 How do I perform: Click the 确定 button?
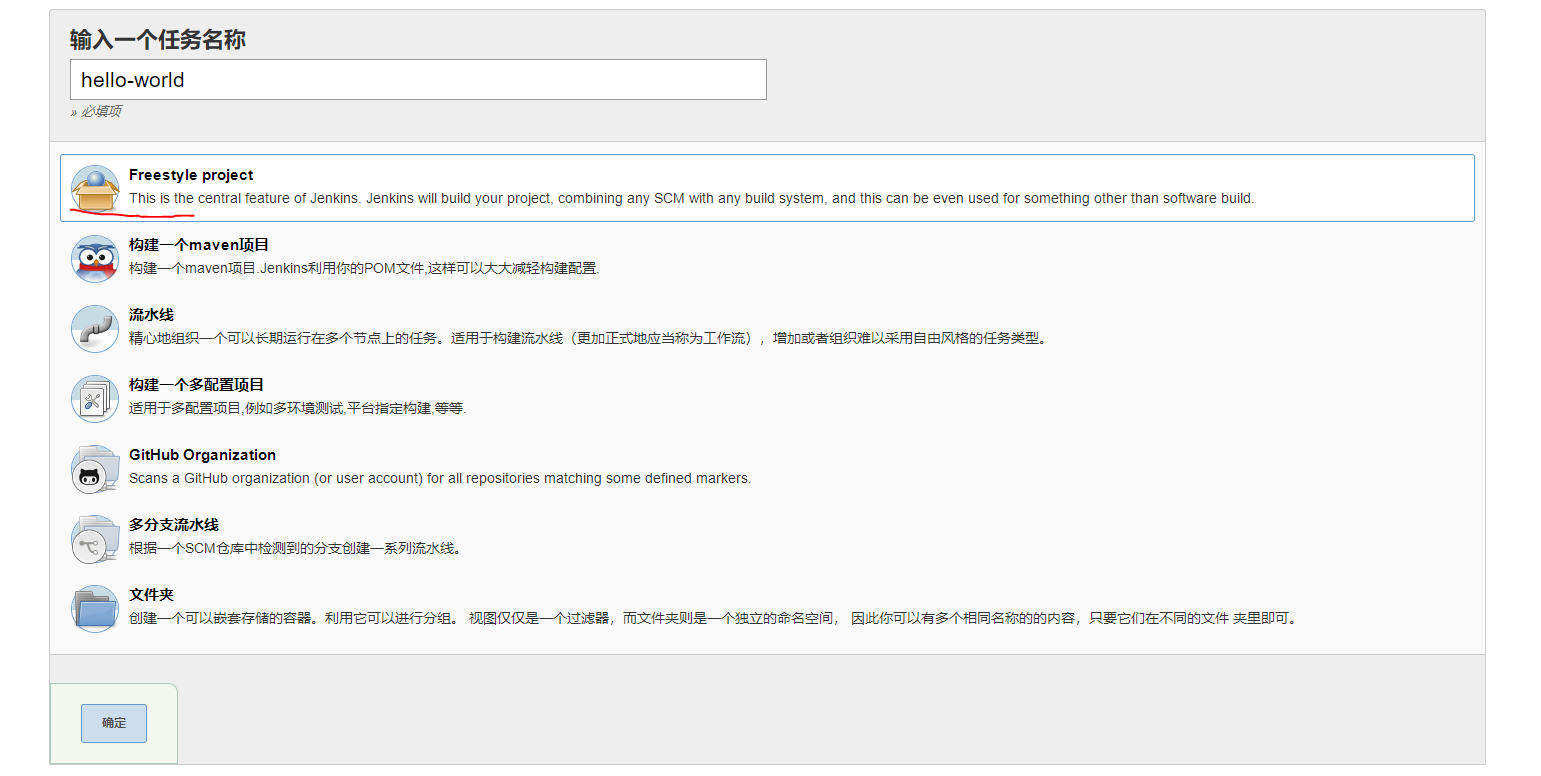tap(114, 723)
